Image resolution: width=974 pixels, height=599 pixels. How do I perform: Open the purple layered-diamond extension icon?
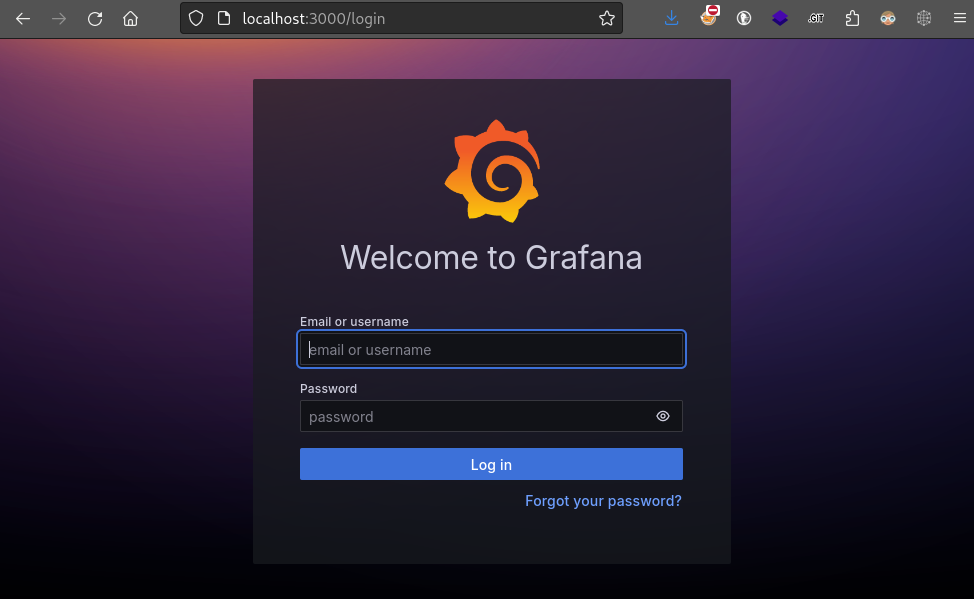click(780, 19)
